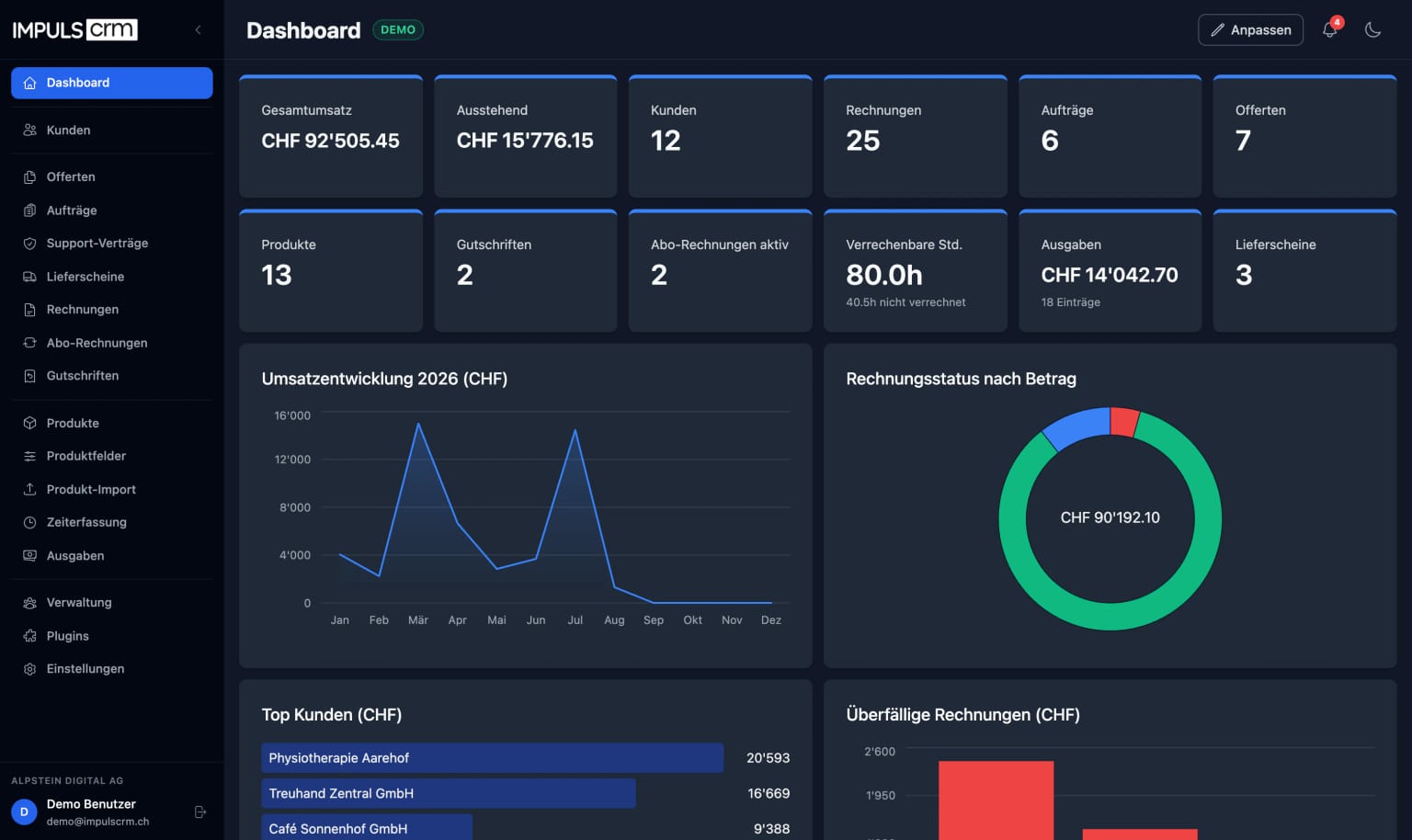This screenshot has height=840, width=1412.
Task: Toggle dark mode moon icon
Action: pyautogui.click(x=1372, y=29)
